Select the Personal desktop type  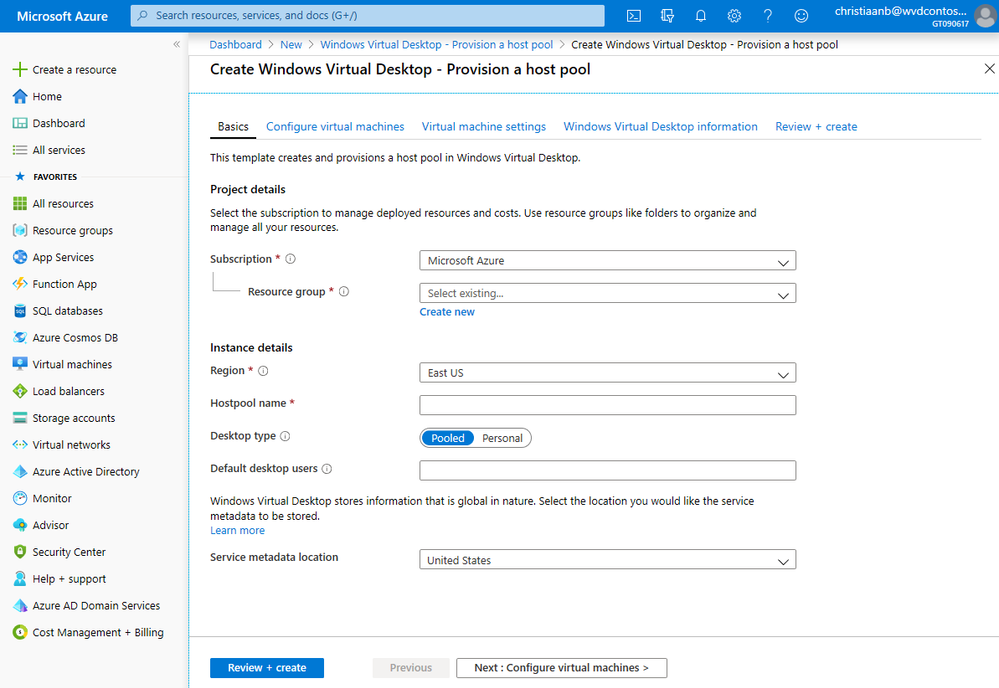coord(502,438)
